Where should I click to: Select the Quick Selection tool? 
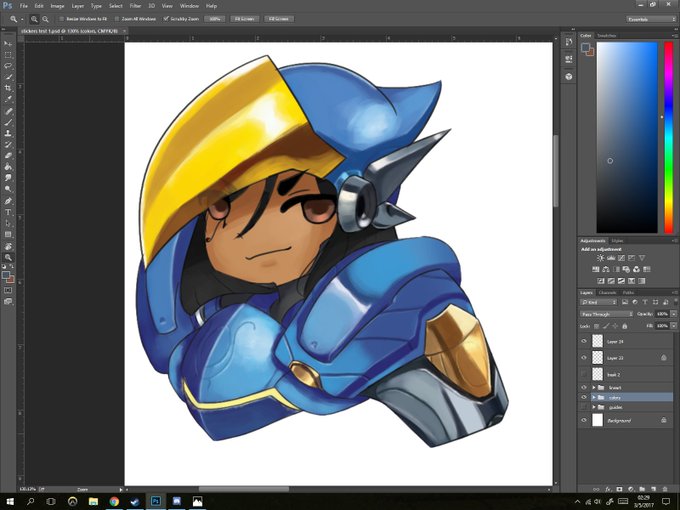coord(8,77)
